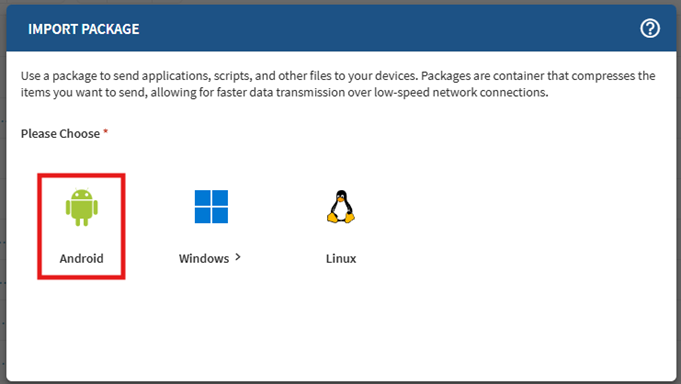Select the green Android robot icon
The height and width of the screenshot is (384, 681).
click(x=82, y=207)
